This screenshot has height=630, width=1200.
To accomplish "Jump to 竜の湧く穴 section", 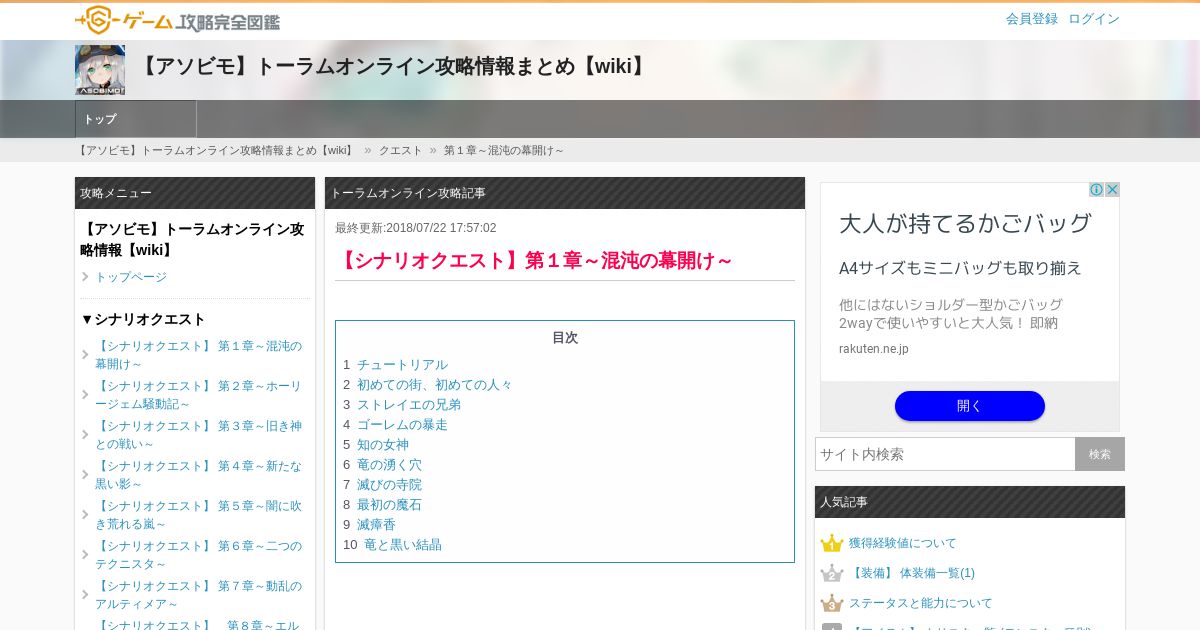I will point(389,465).
